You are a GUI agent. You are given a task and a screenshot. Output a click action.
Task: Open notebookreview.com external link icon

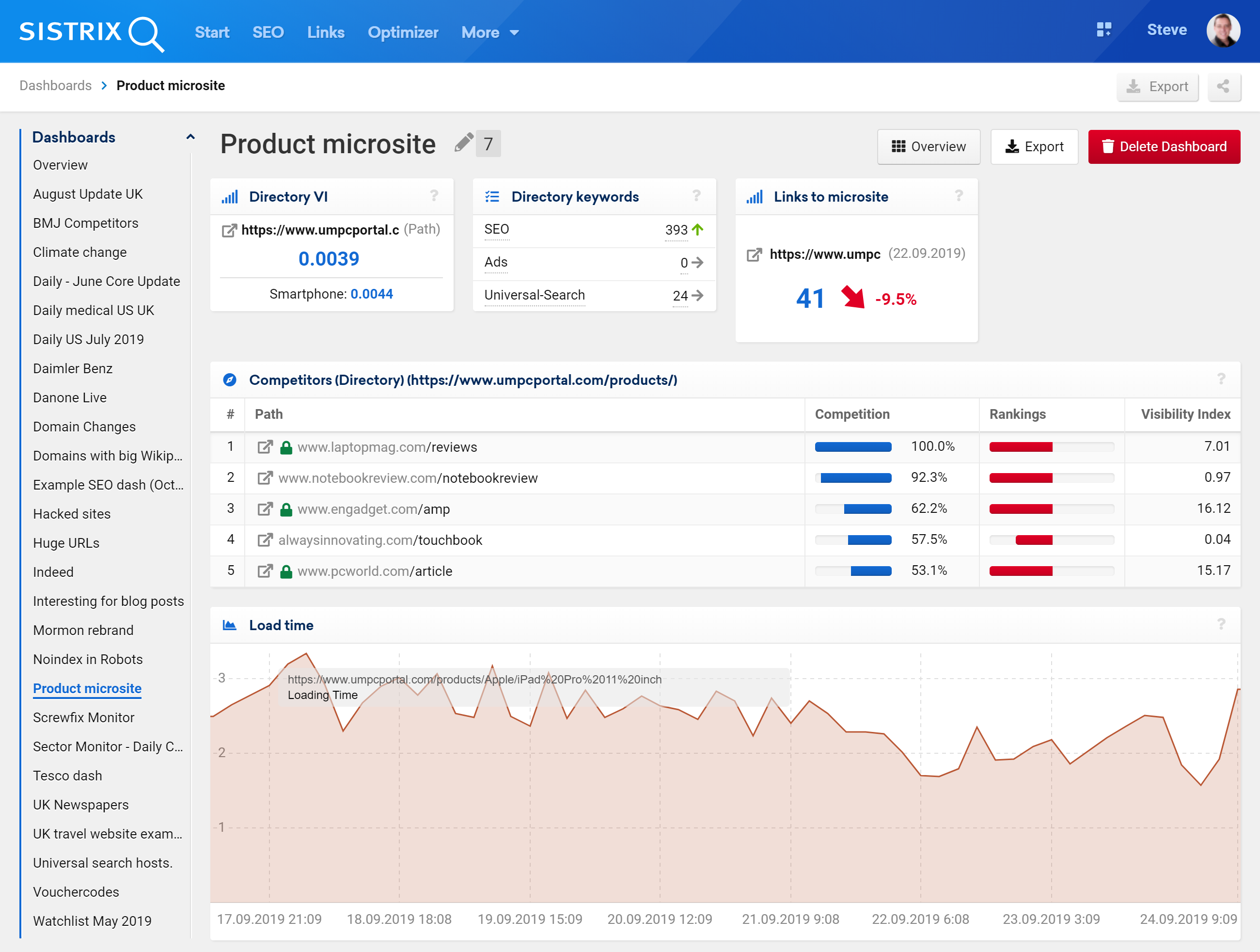click(265, 478)
